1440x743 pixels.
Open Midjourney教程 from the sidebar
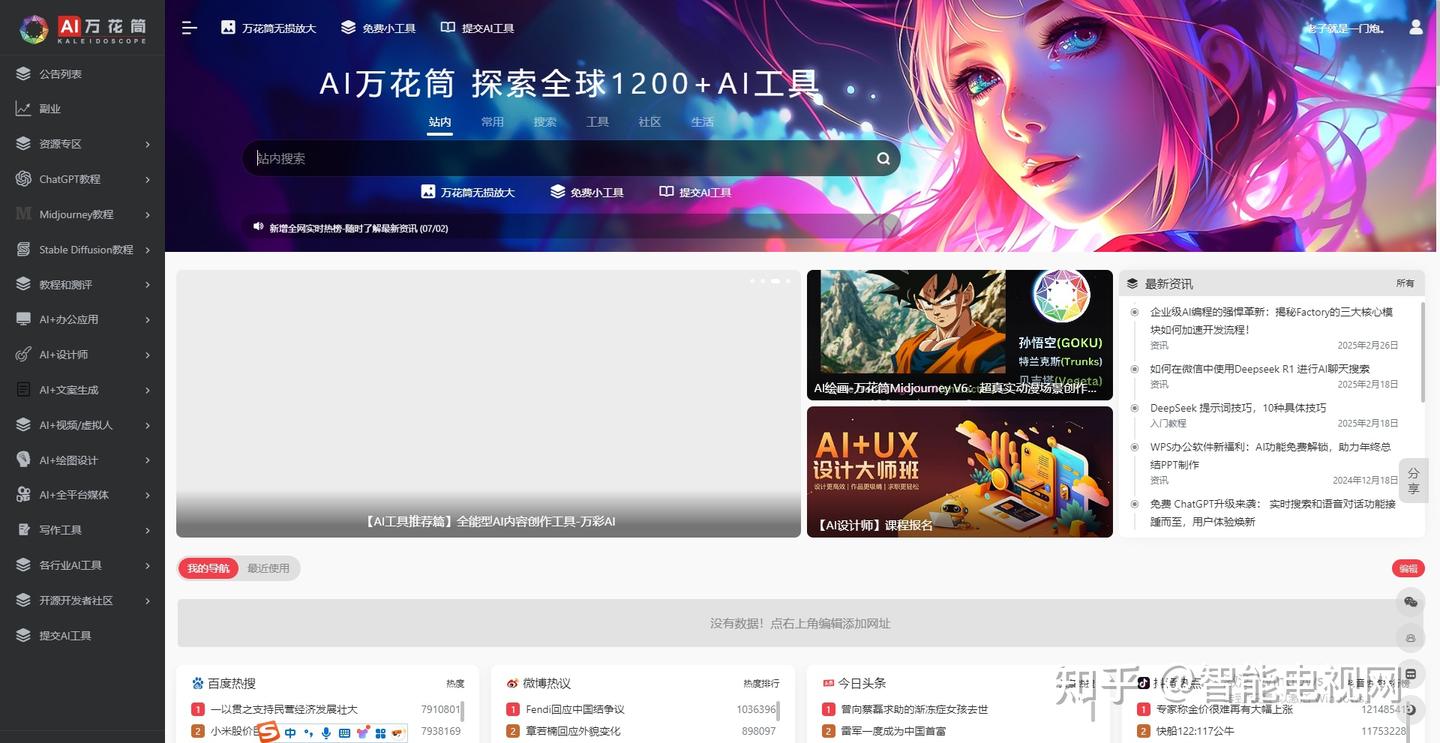coord(68,214)
